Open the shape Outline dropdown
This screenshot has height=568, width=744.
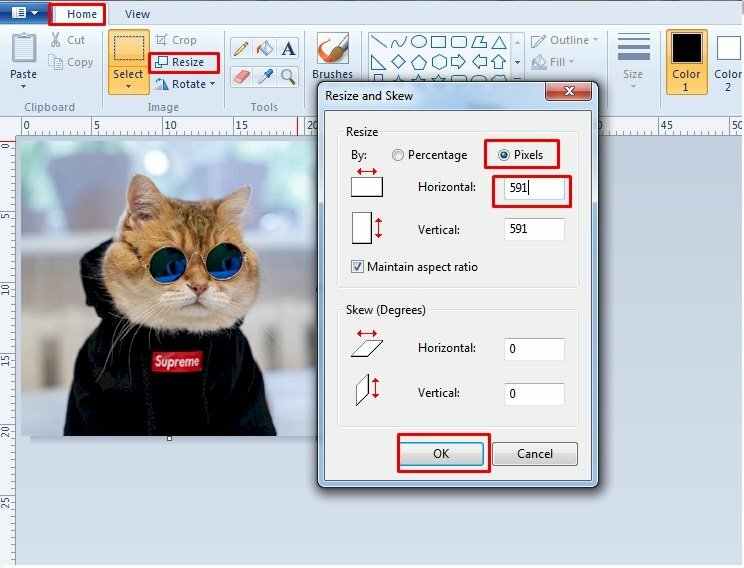595,40
